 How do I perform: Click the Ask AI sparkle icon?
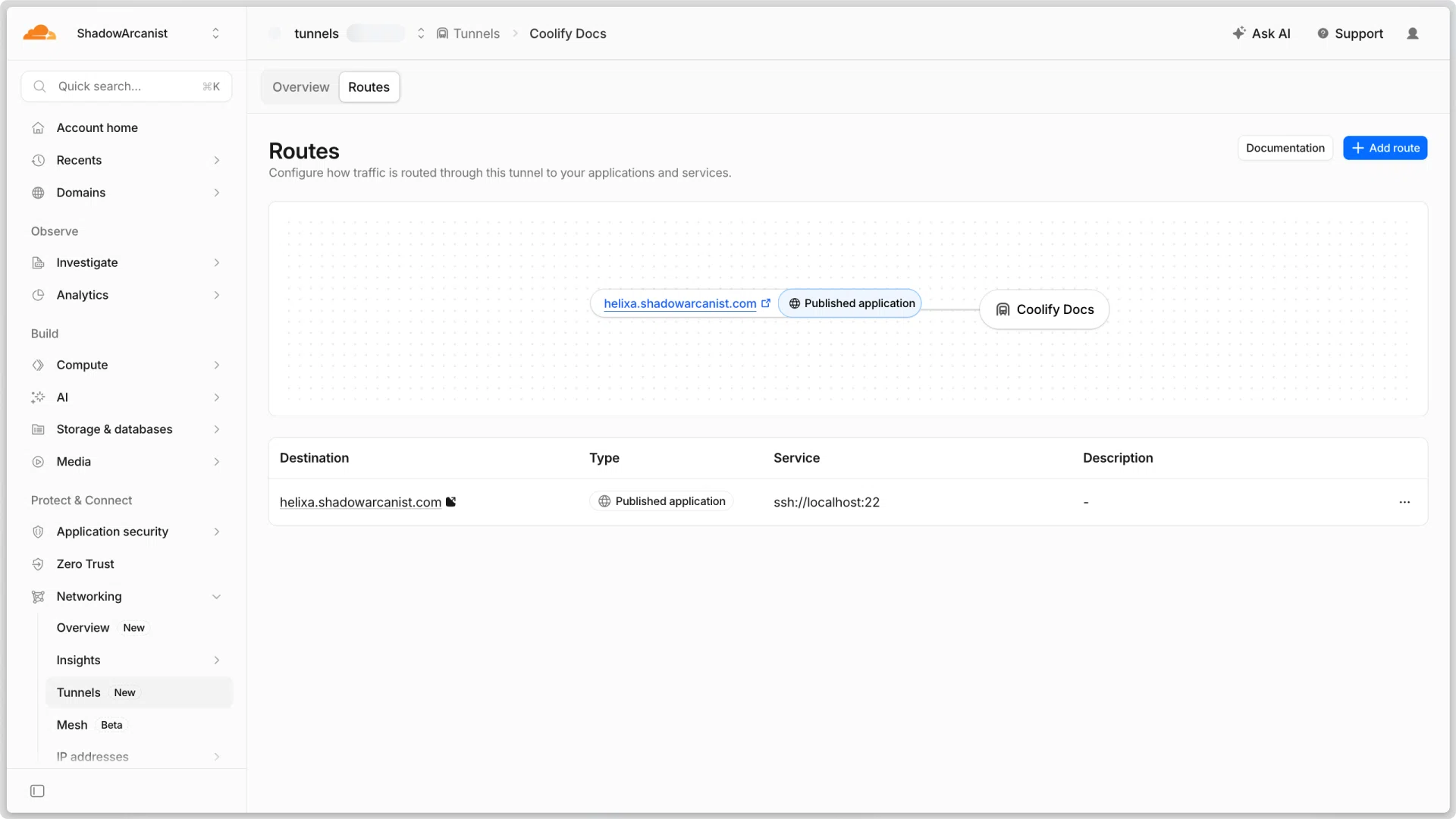[1238, 33]
